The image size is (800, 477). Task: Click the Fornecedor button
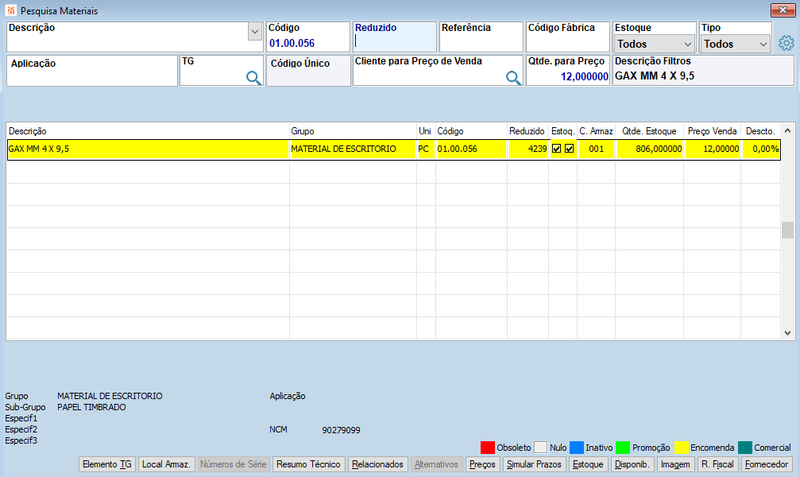click(766, 464)
